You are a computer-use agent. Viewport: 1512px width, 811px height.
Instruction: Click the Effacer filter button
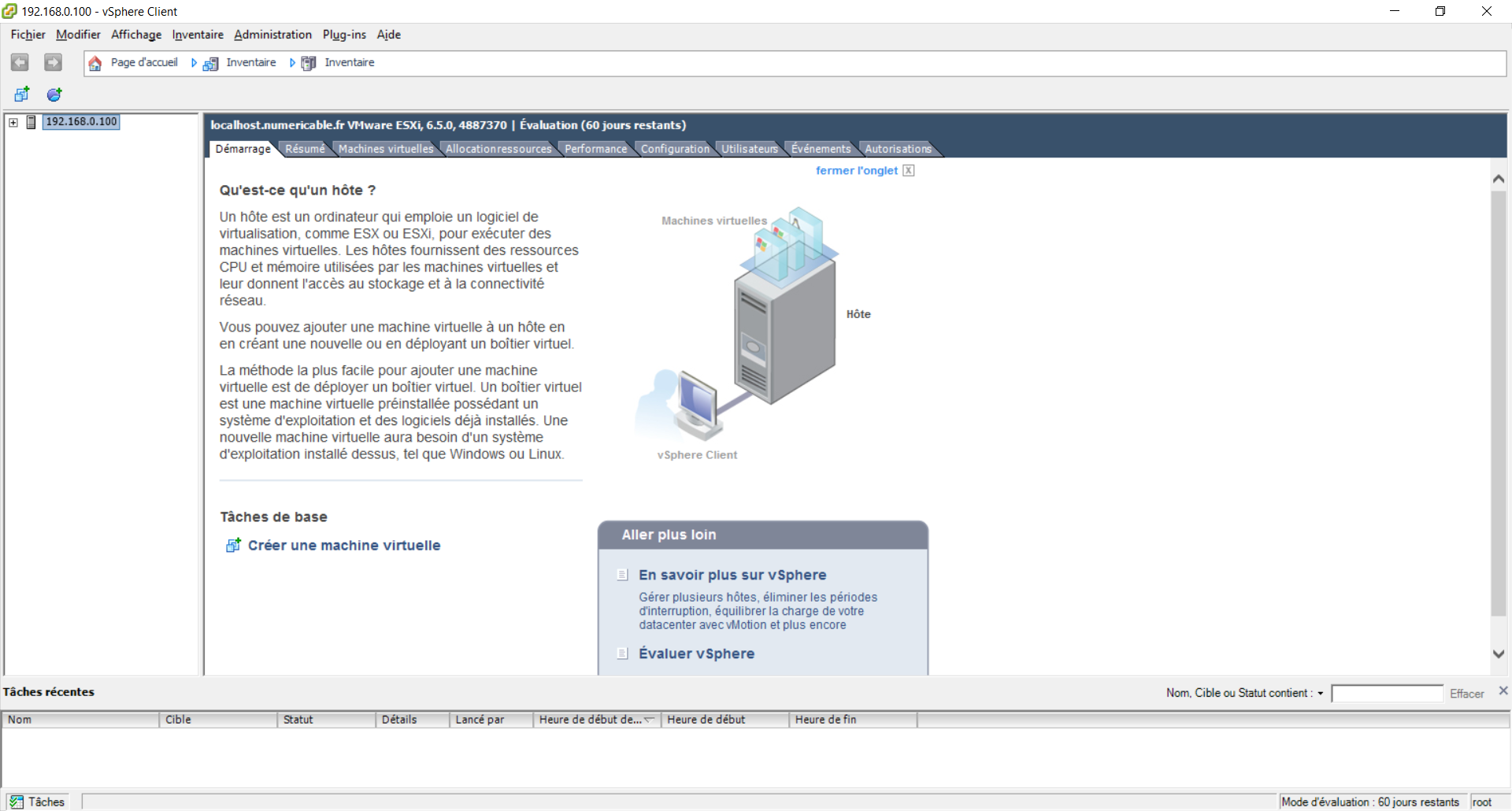point(1466,694)
